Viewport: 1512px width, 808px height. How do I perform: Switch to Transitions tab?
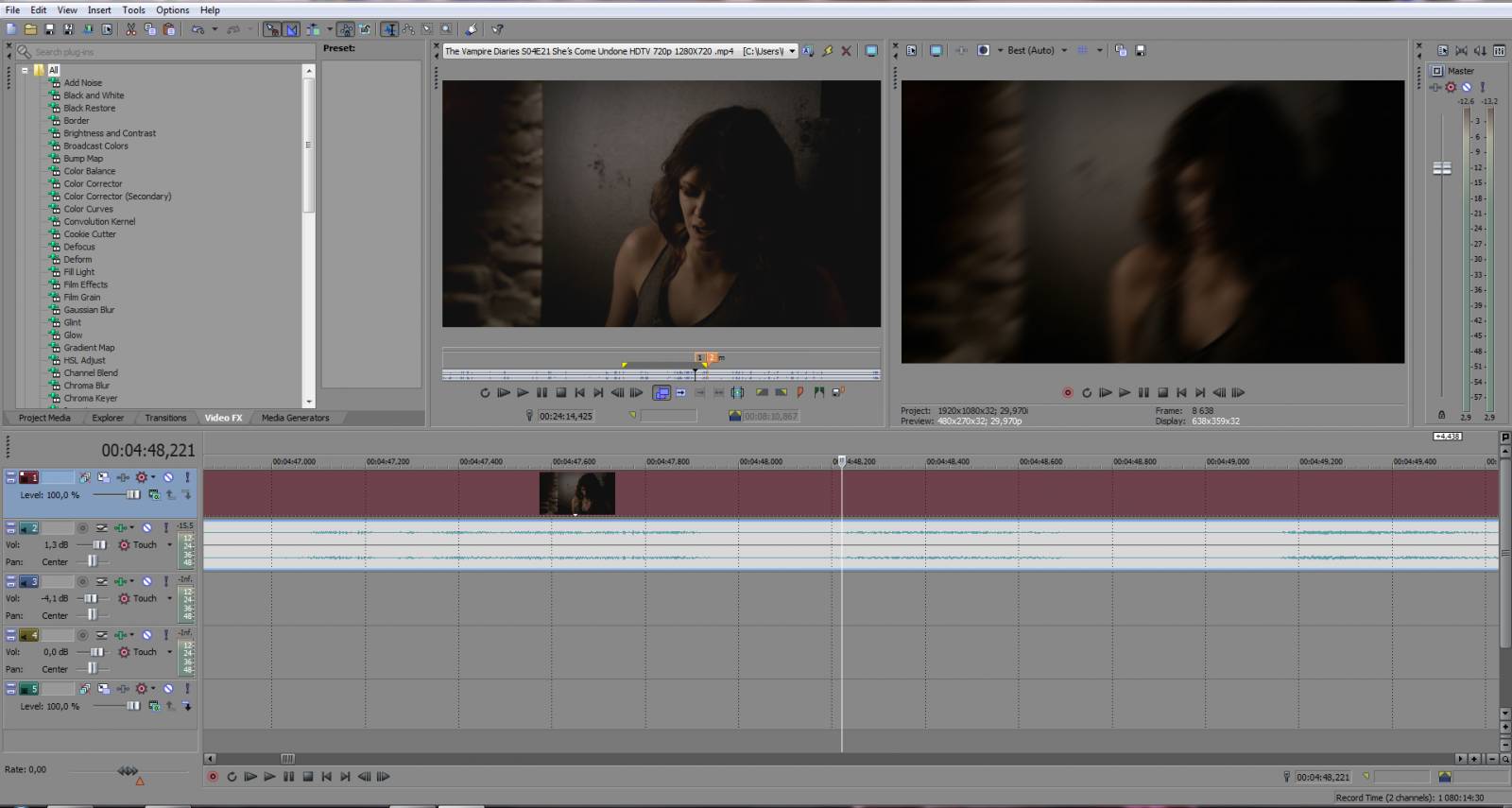[165, 418]
